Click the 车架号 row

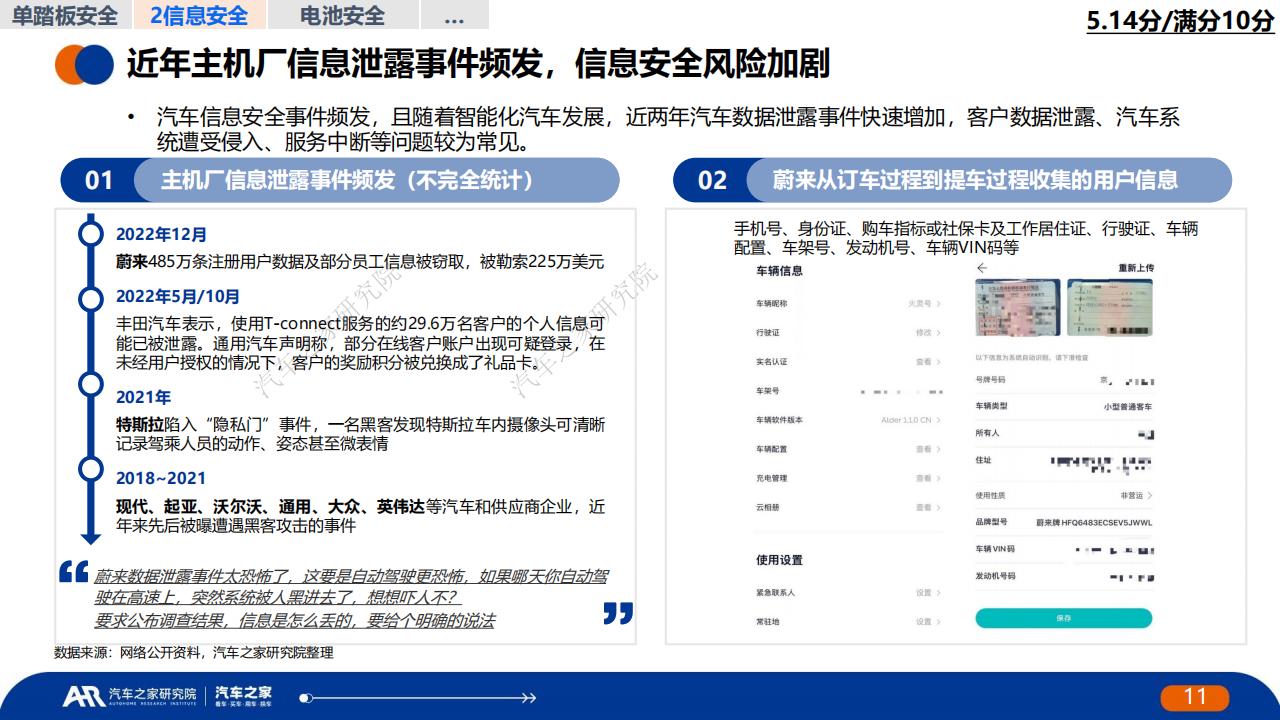coord(848,391)
